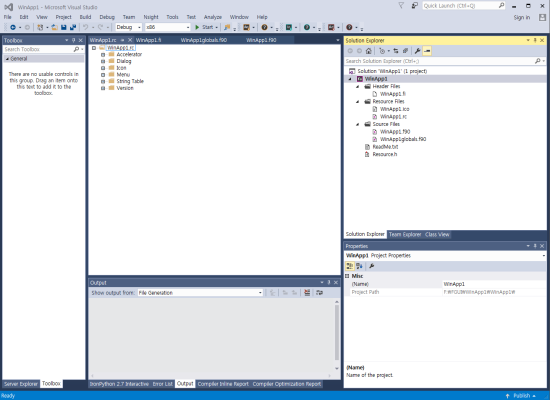Expand the Menu resource folder
The height and width of the screenshot is (400, 550).
click(103, 75)
